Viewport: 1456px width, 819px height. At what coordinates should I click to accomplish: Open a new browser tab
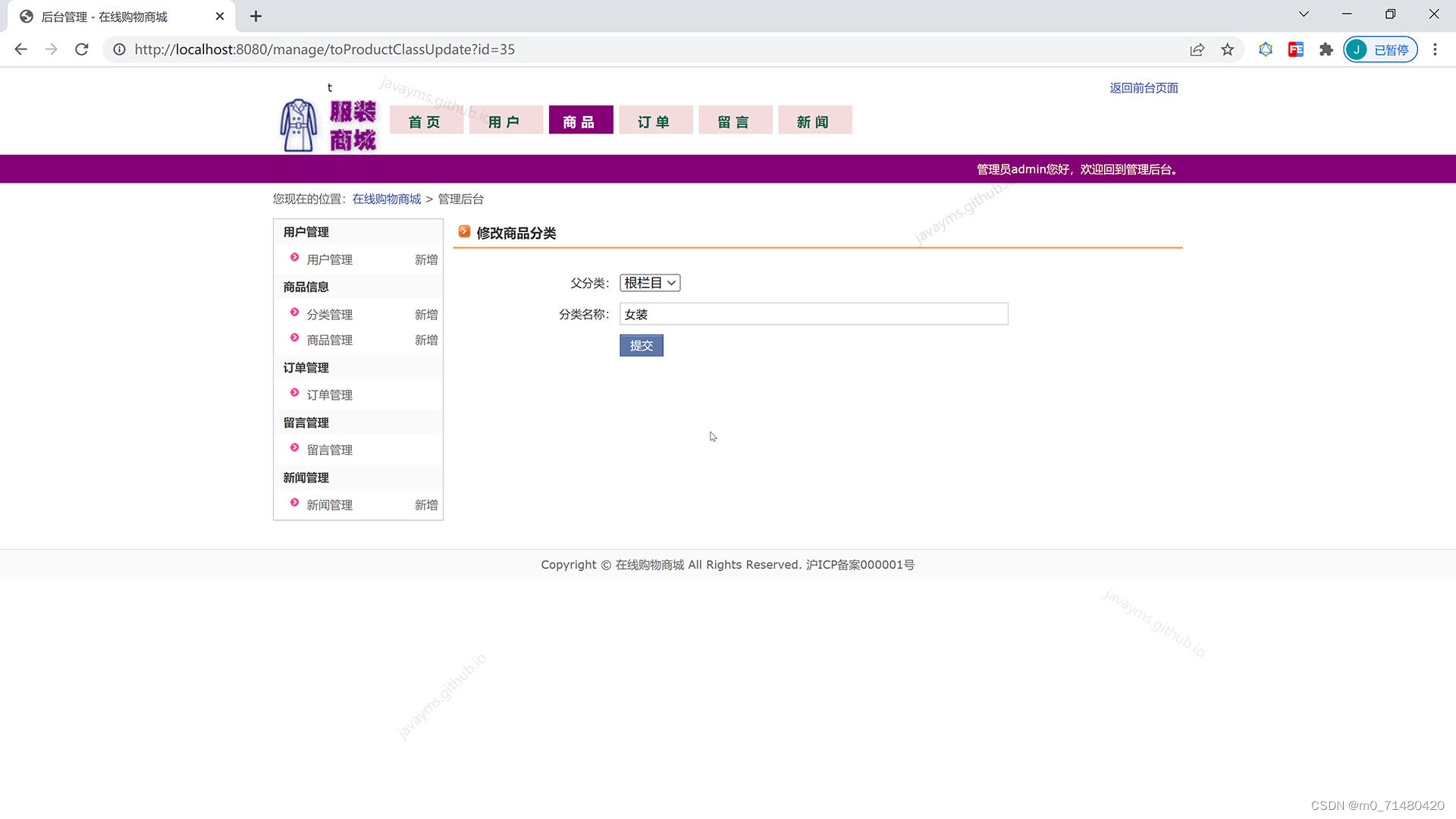pos(256,16)
